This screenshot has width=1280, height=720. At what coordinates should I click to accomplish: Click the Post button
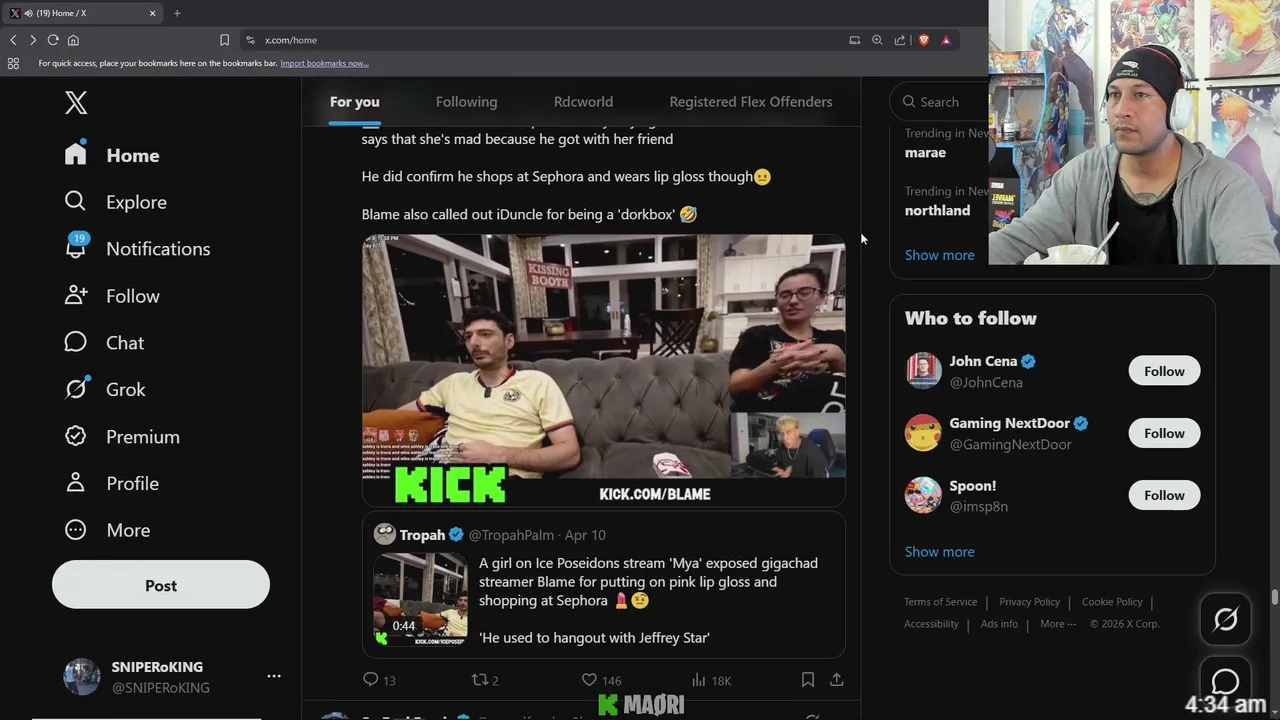[x=161, y=585]
